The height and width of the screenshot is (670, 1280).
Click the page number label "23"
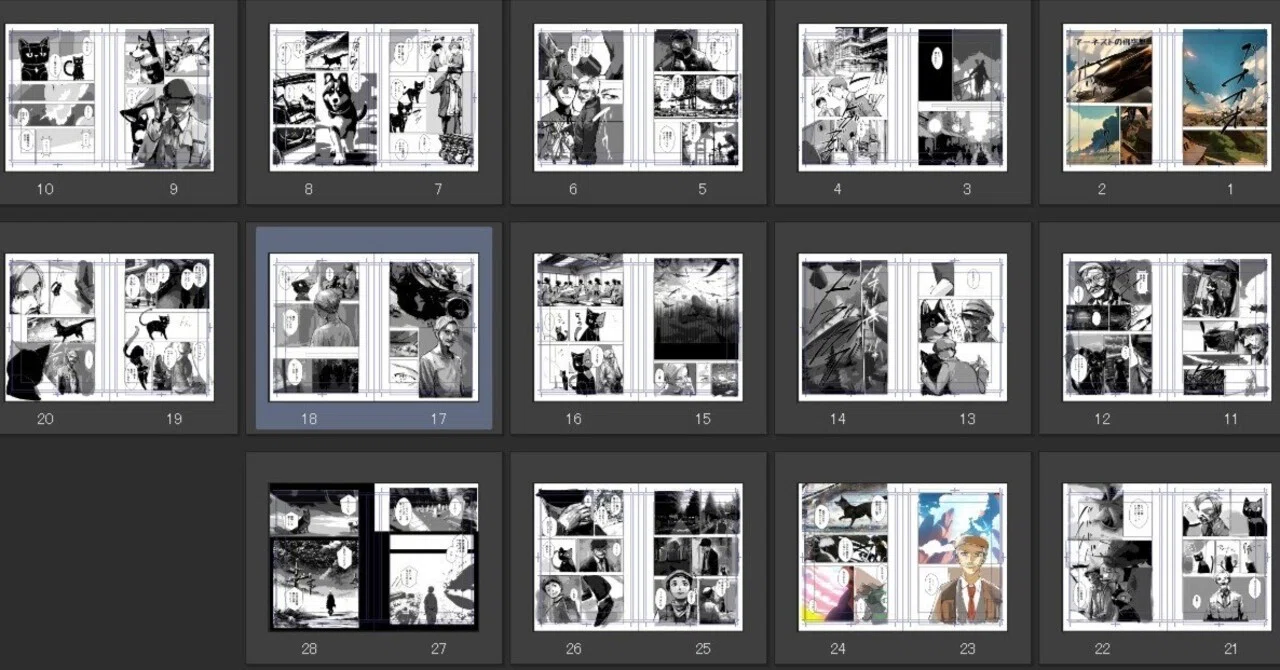[966, 649]
